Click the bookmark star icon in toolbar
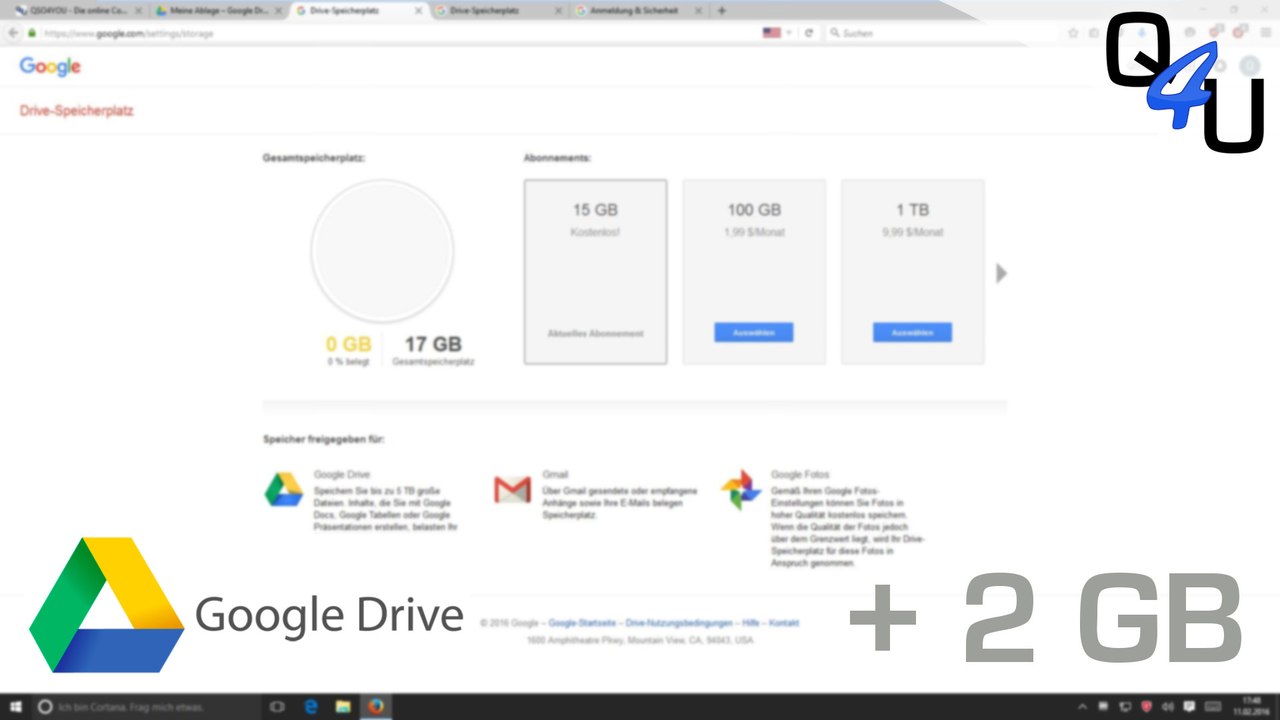1280x720 pixels. pos(1073,33)
